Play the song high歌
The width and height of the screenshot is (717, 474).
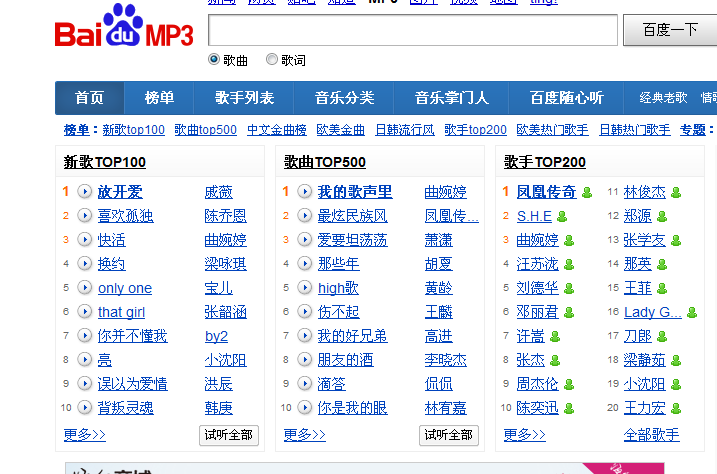pos(305,288)
